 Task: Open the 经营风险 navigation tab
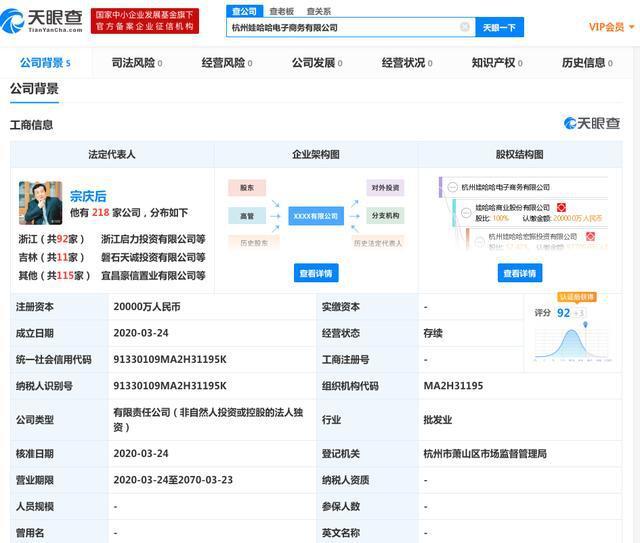tap(227, 63)
